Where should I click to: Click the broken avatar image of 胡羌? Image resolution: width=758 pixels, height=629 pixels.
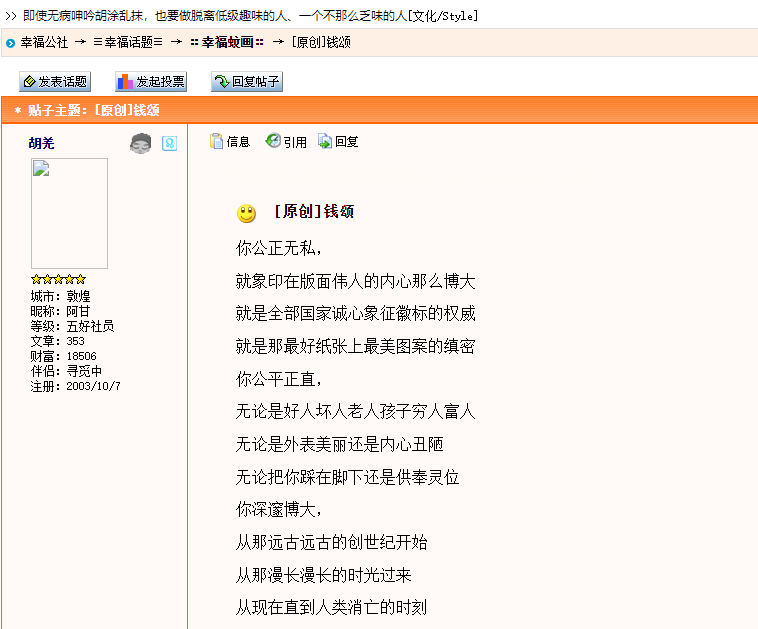tap(69, 213)
